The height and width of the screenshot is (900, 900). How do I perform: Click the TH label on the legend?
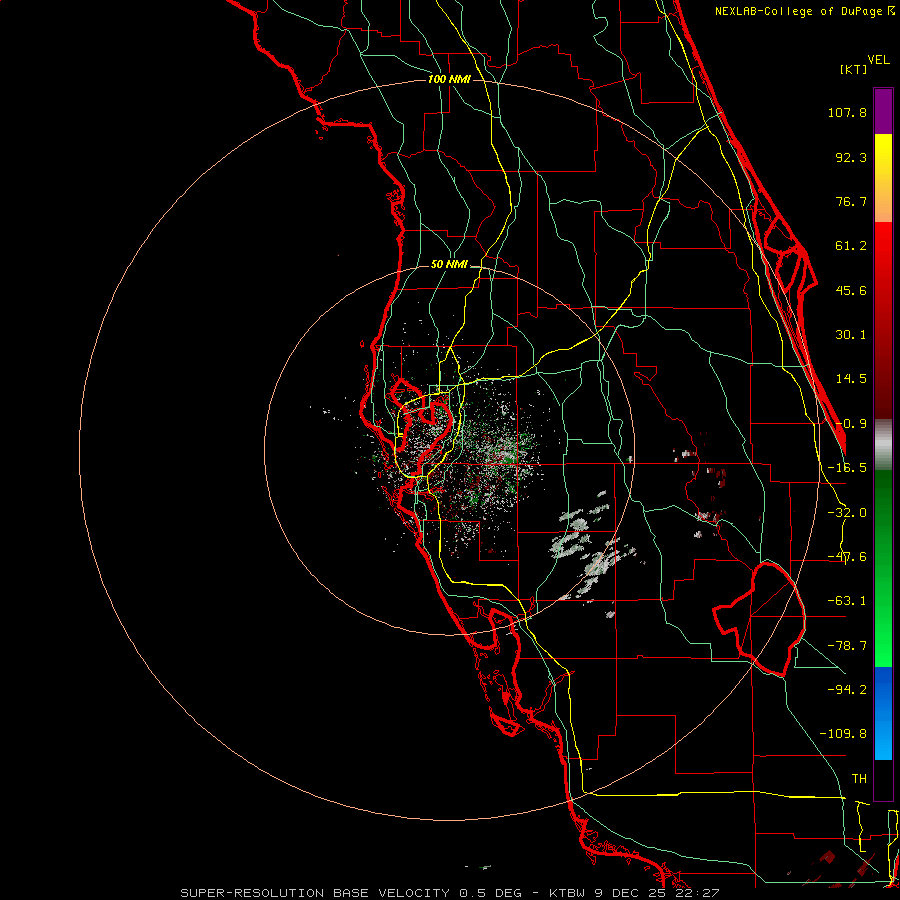pyautogui.click(x=859, y=779)
